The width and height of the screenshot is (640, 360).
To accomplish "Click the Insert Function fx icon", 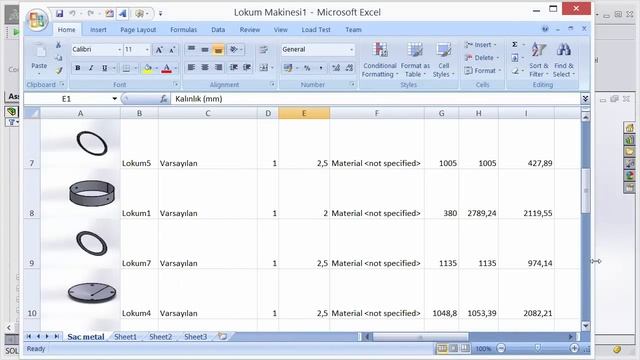I will pos(164,99).
